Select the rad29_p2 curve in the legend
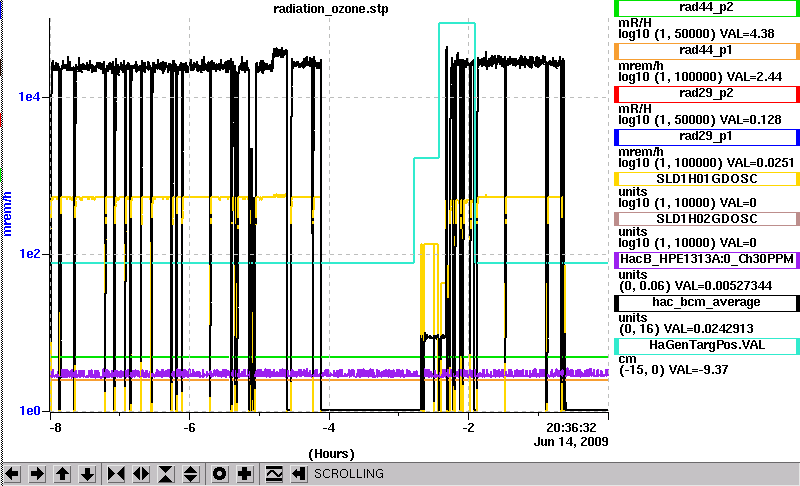 point(707,94)
